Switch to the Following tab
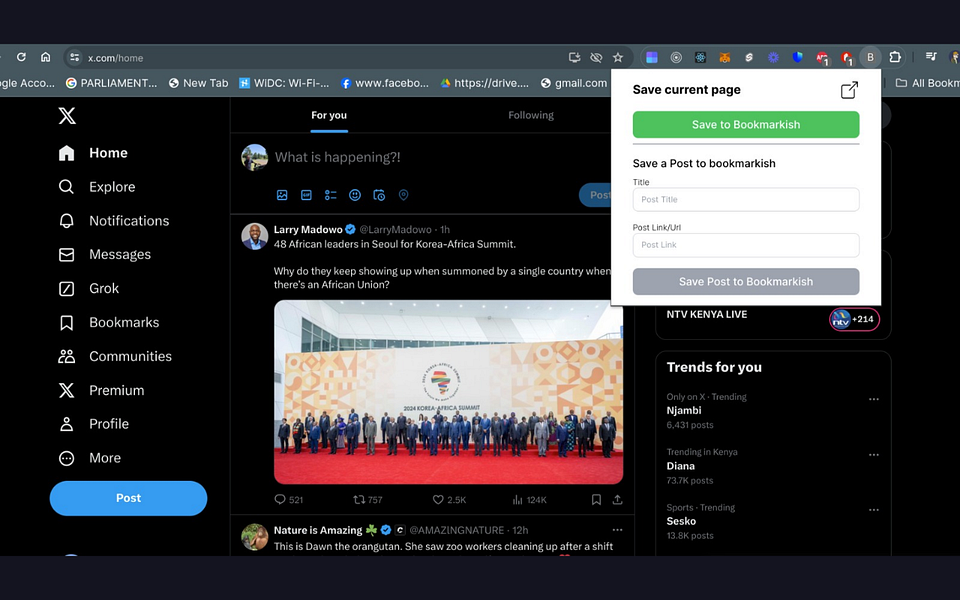This screenshot has height=600, width=960. 530,115
